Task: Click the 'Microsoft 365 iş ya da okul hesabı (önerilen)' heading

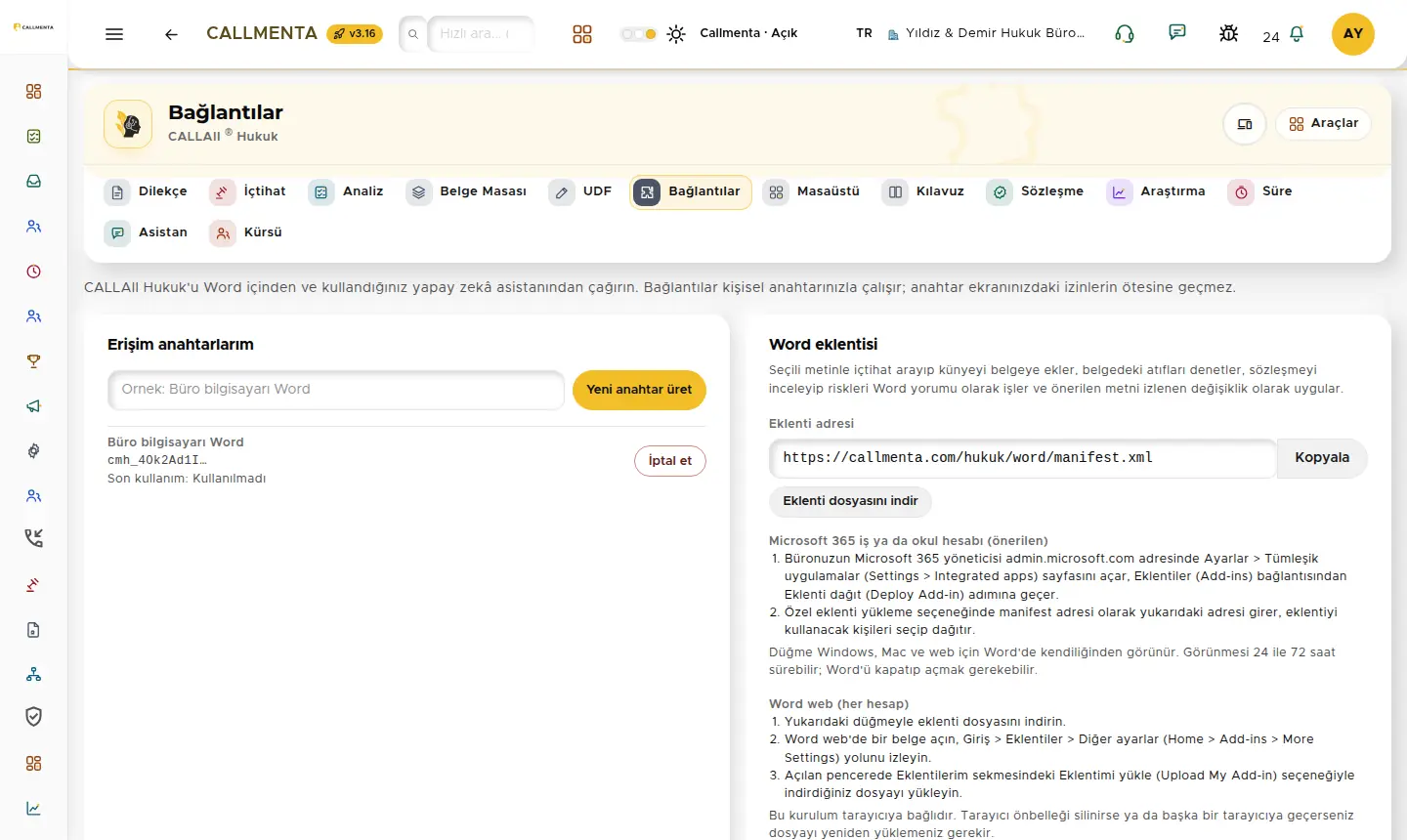Action: pos(909,541)
